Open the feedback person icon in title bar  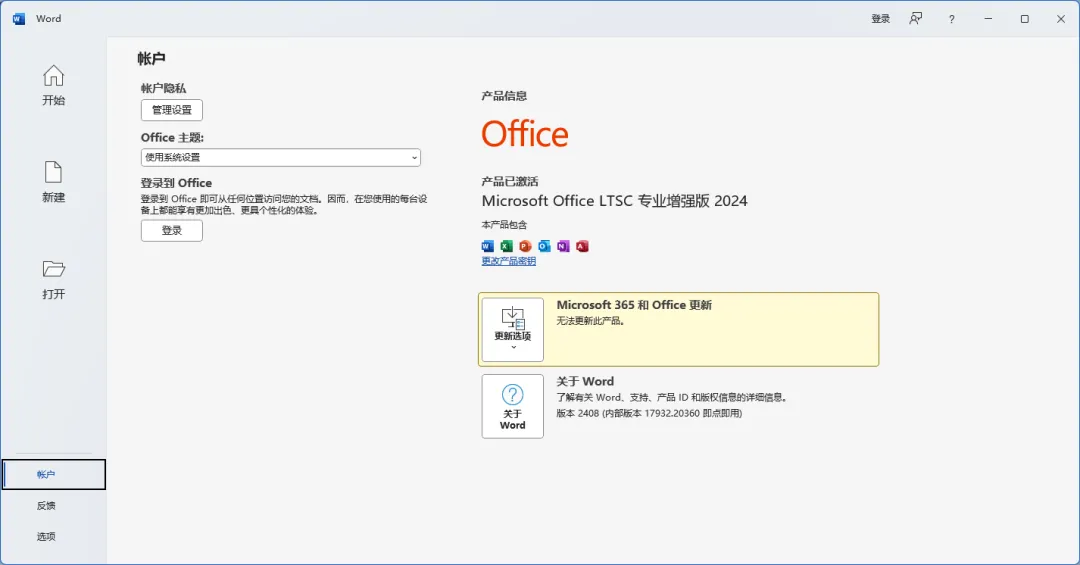point(915,19)
